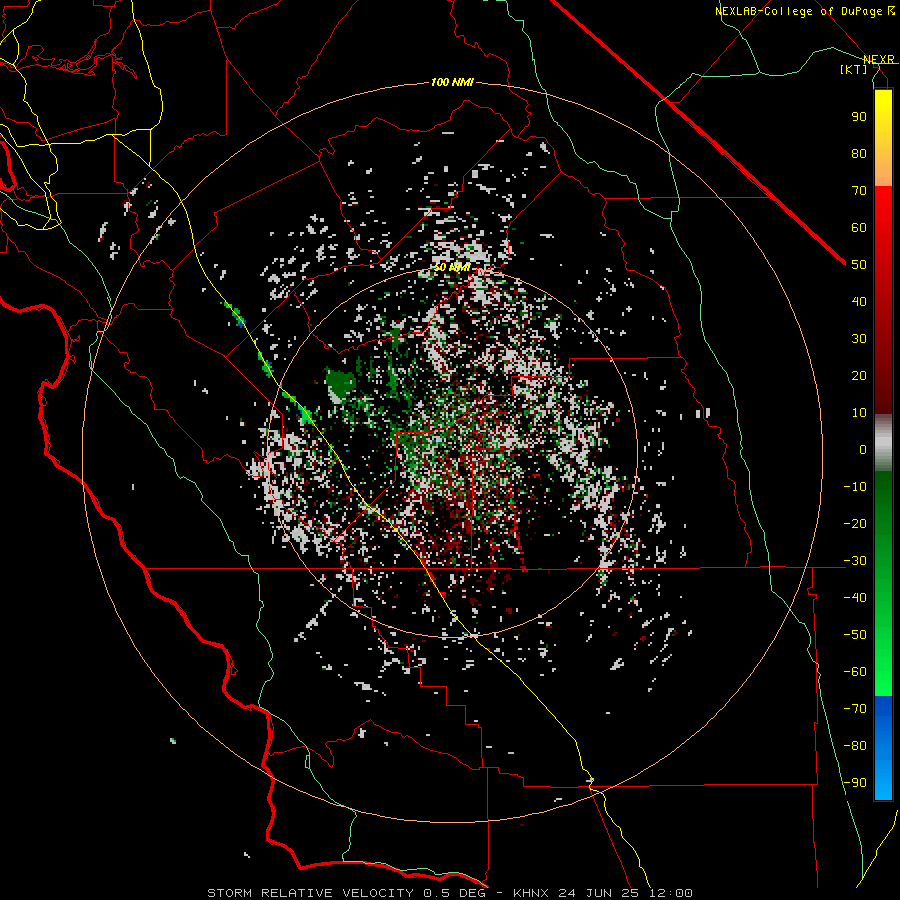Click the -20 value on velocity scale

click(855, 524)
